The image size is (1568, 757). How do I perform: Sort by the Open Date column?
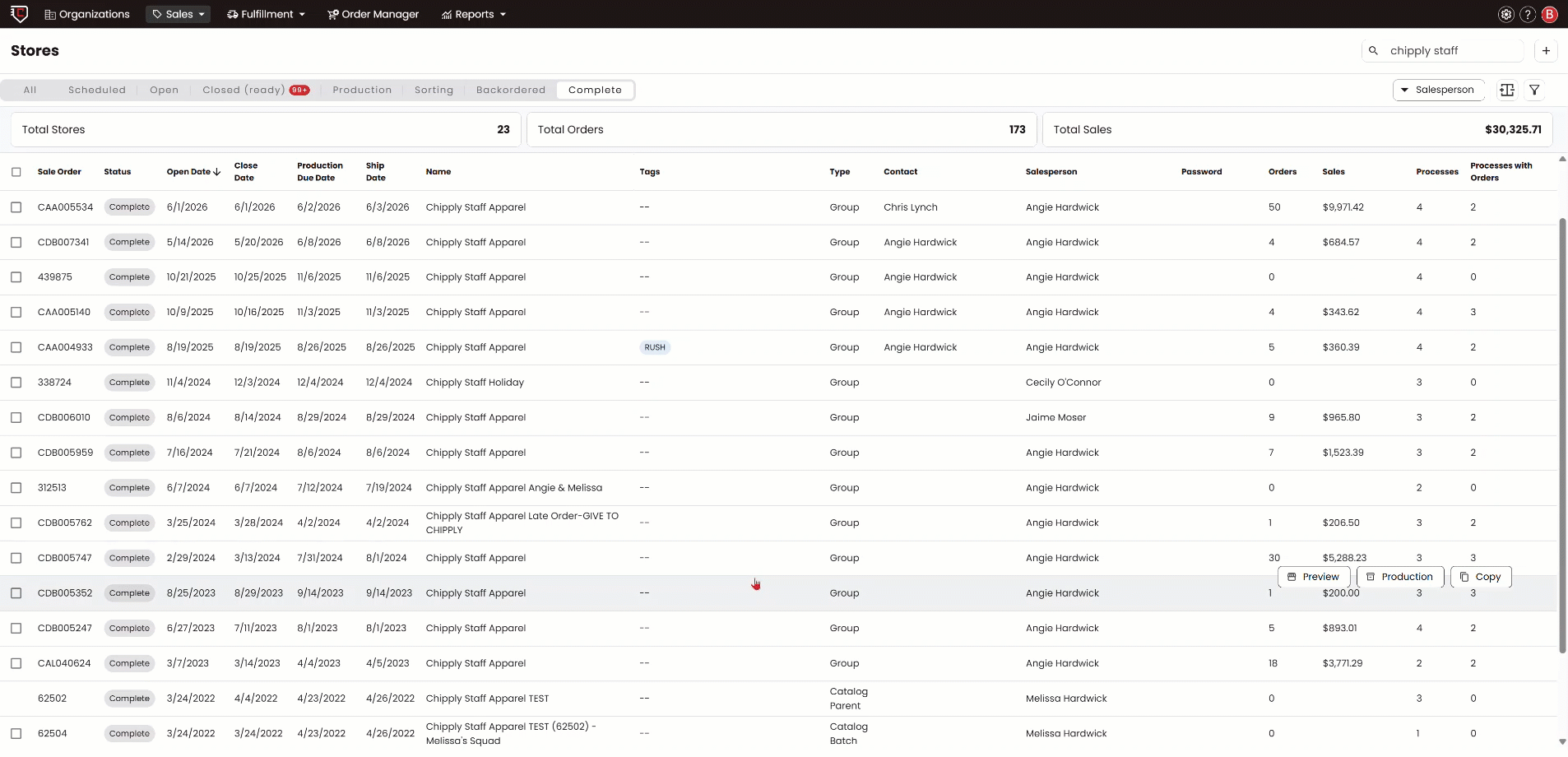[193, 172]
